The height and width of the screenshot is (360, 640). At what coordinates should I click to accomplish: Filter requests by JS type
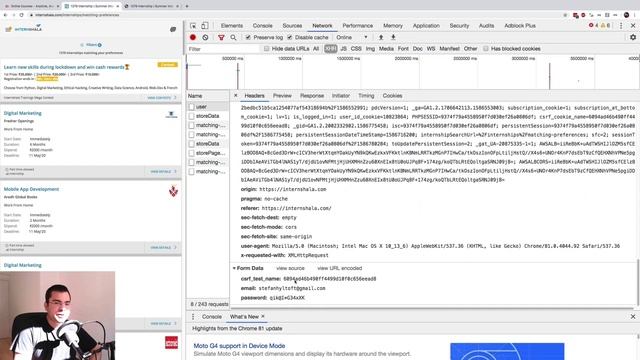tap(343, 49)
